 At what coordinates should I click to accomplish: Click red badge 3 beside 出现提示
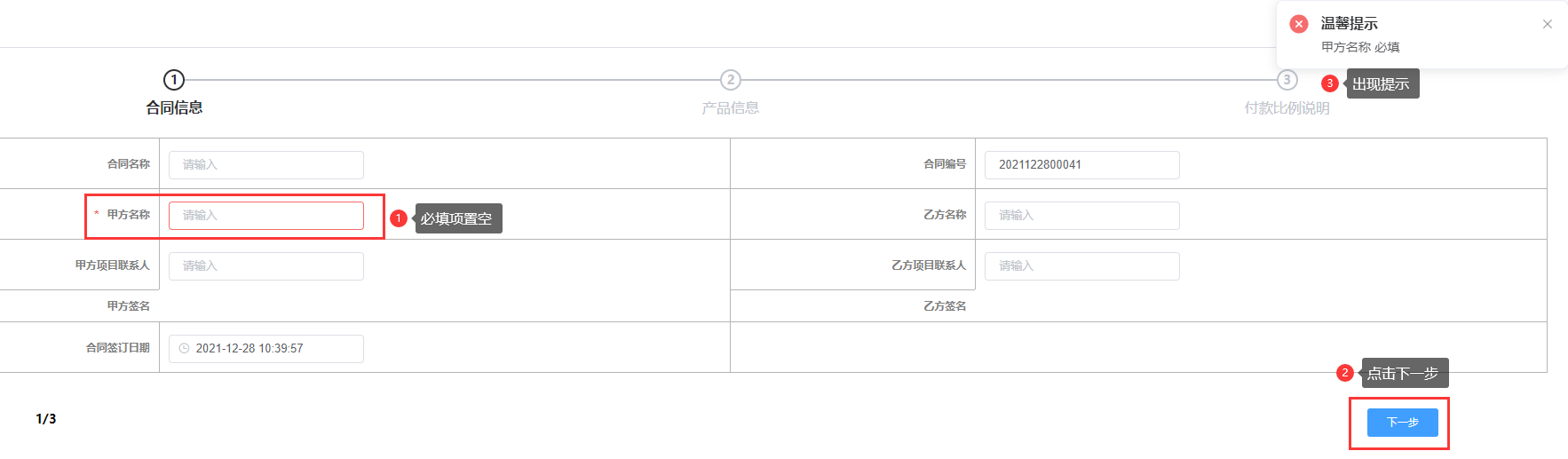1329,83
